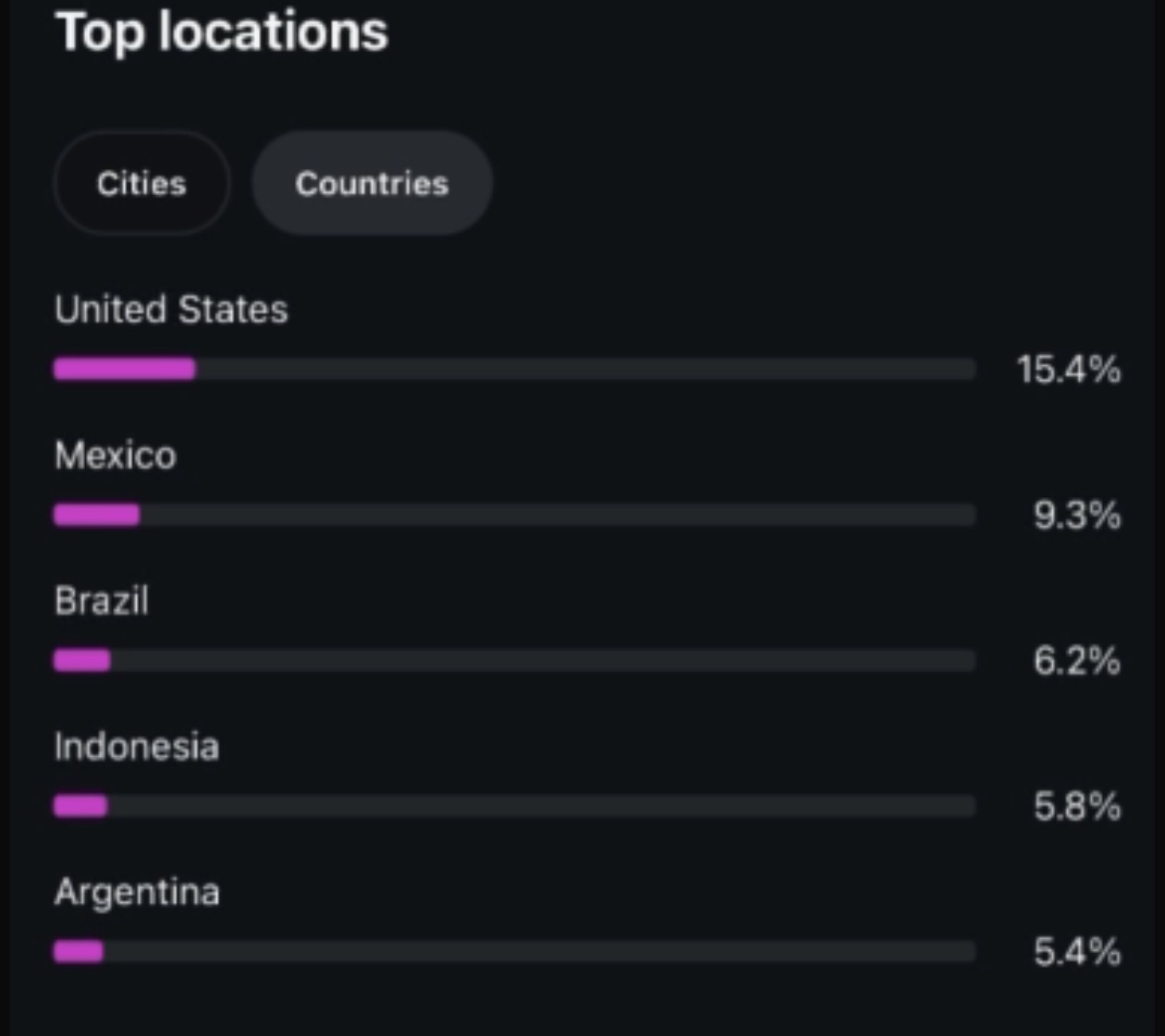Click the Indonesia progress bar

[x=514, y=806]
